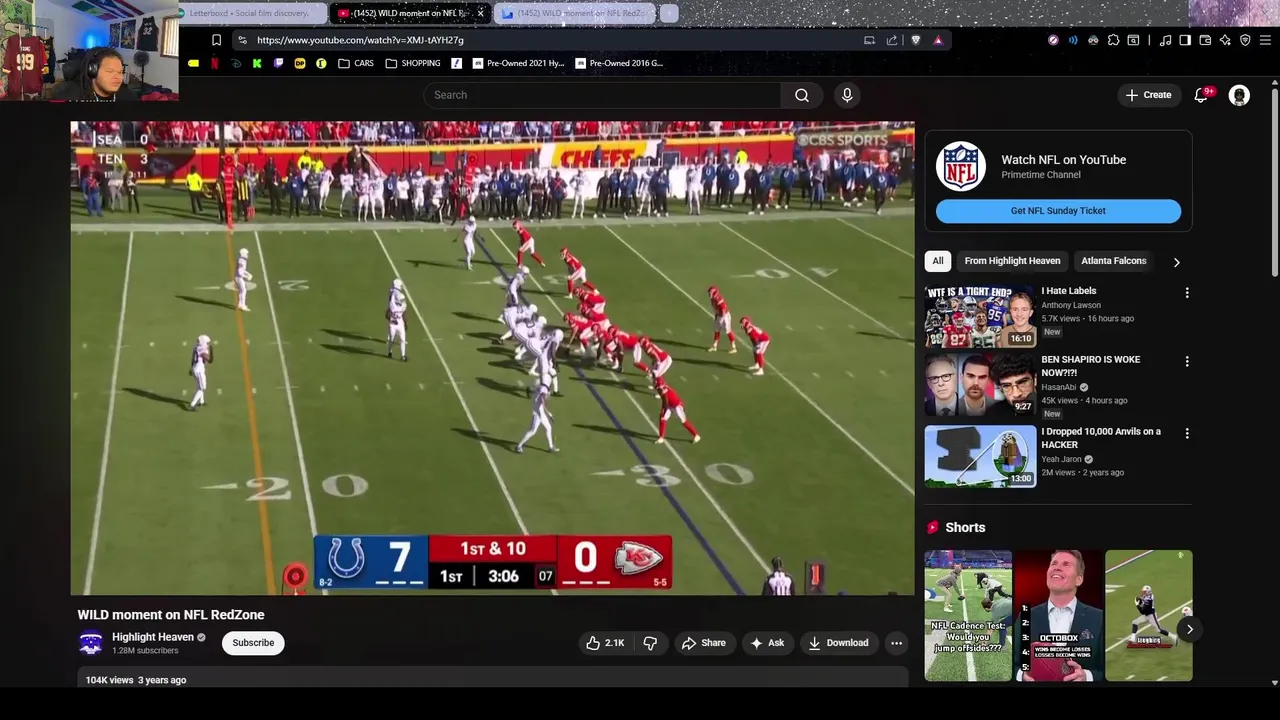Focus the YouTube Search box
This screenshot has height=720, width=1280.
click(602, 95)
